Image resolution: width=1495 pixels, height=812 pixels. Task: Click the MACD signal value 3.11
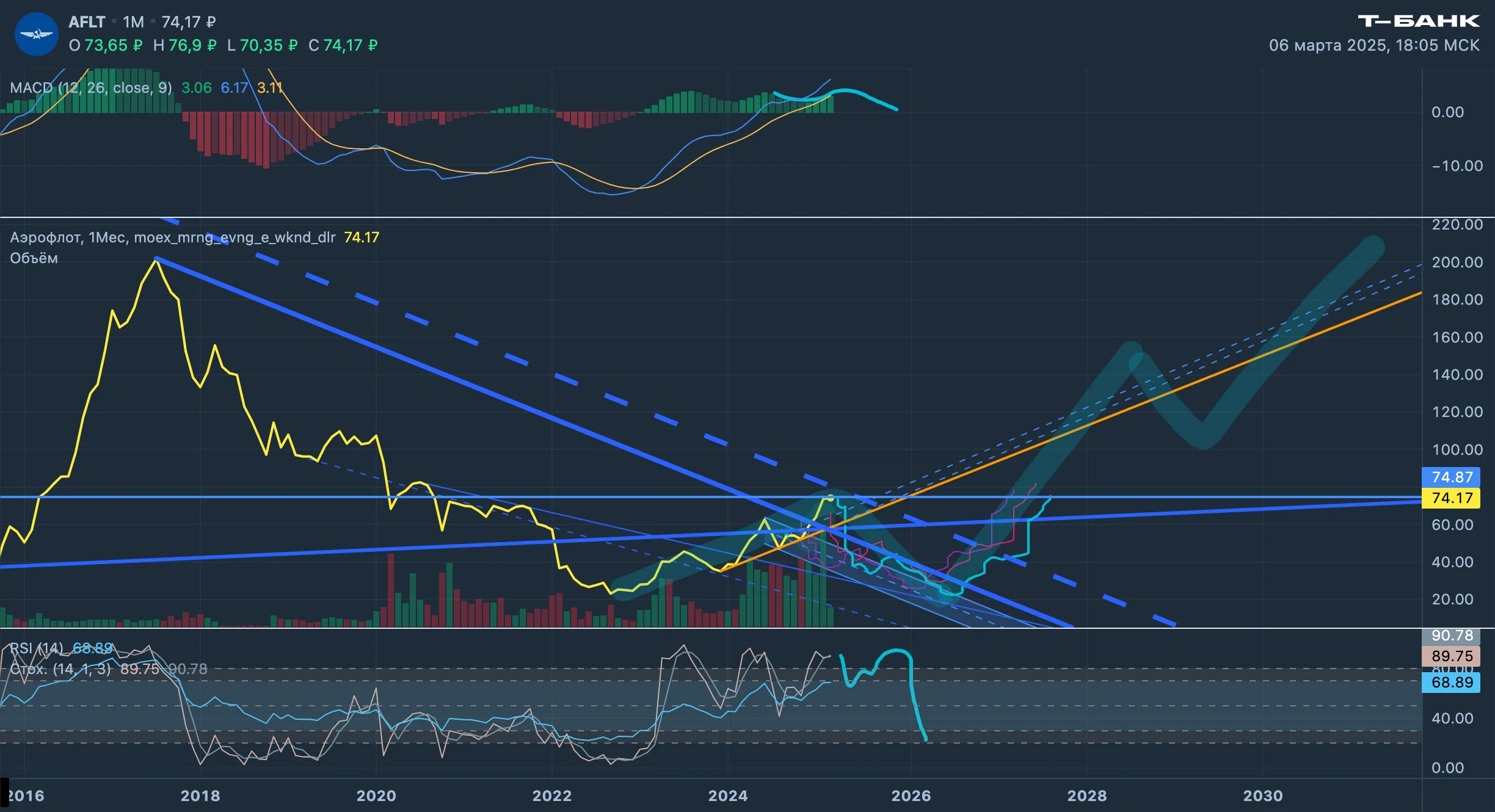click(269, 88)
